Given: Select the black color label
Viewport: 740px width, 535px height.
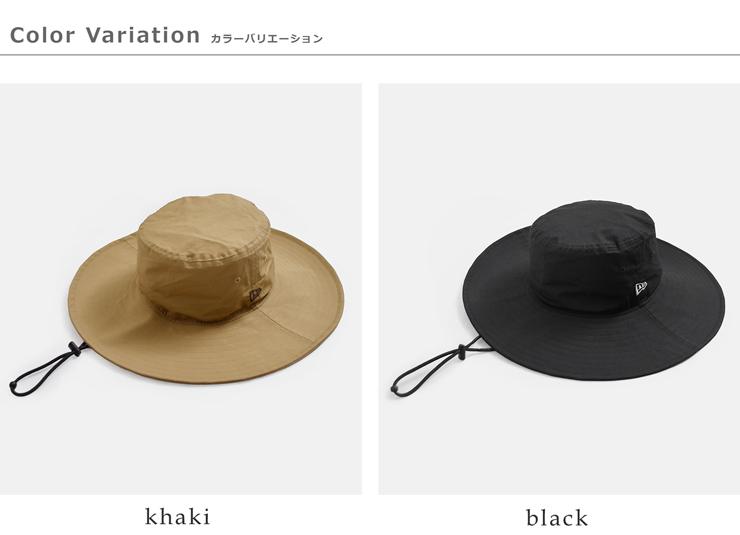Looking at the screenshot, I should pos(557,518).
